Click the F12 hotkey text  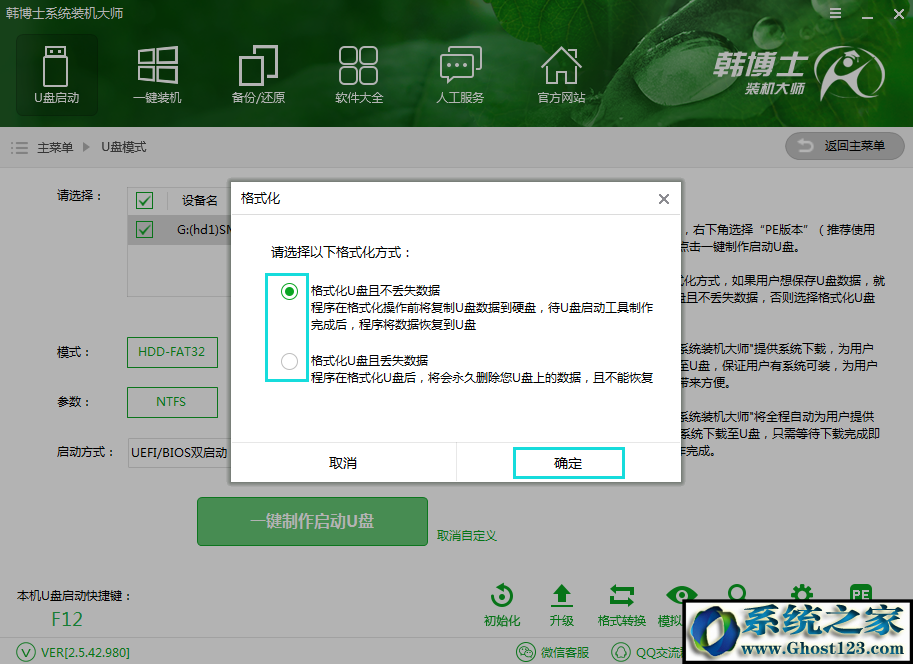pyautogui.click(x=67, y=619)
